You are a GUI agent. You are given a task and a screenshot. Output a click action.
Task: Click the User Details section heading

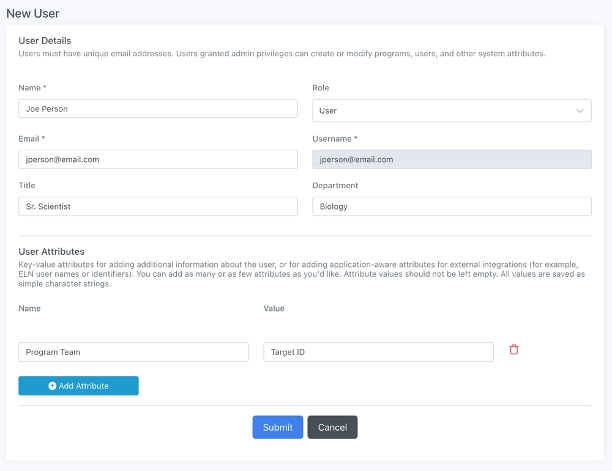point(43,39)
